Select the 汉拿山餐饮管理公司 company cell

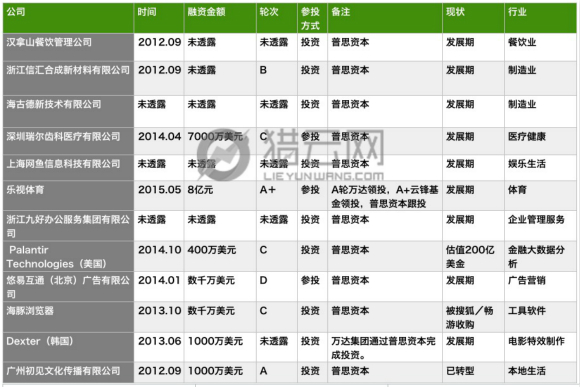point(68,47)
